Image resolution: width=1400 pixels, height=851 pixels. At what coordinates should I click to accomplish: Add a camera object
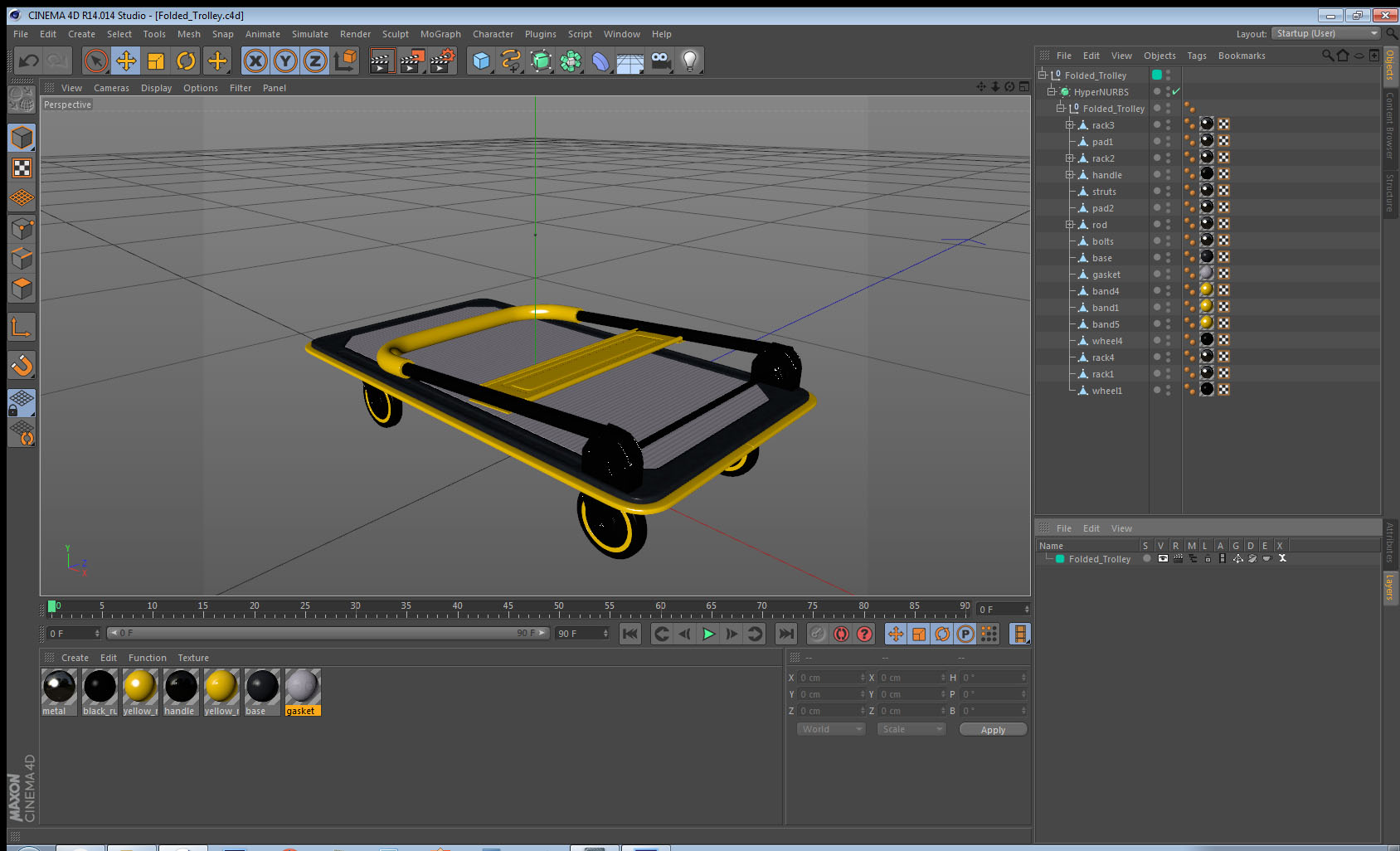pyautogui.click(x=660, y=61)
